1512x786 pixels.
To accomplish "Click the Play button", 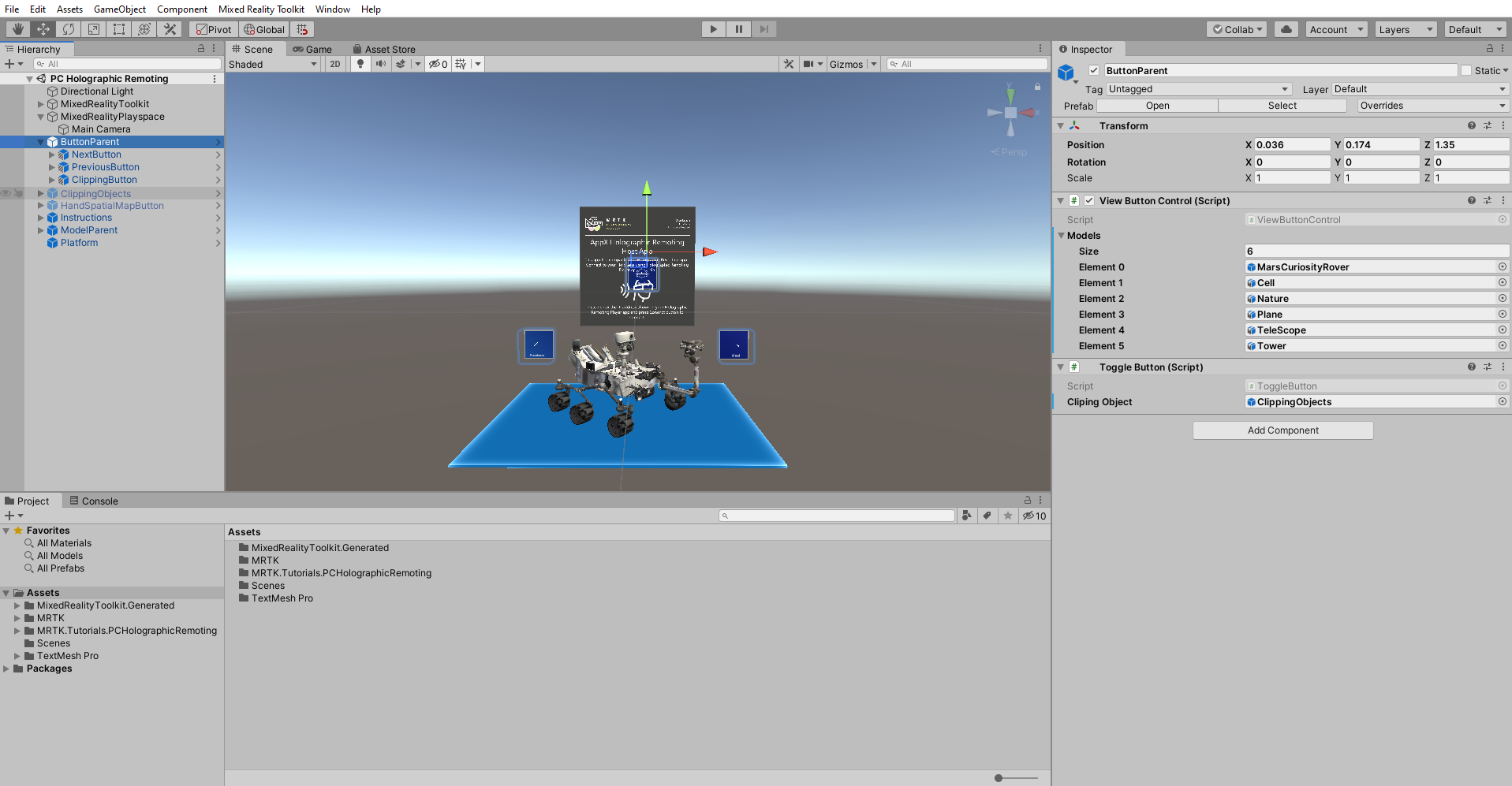I will coord(714,29).
